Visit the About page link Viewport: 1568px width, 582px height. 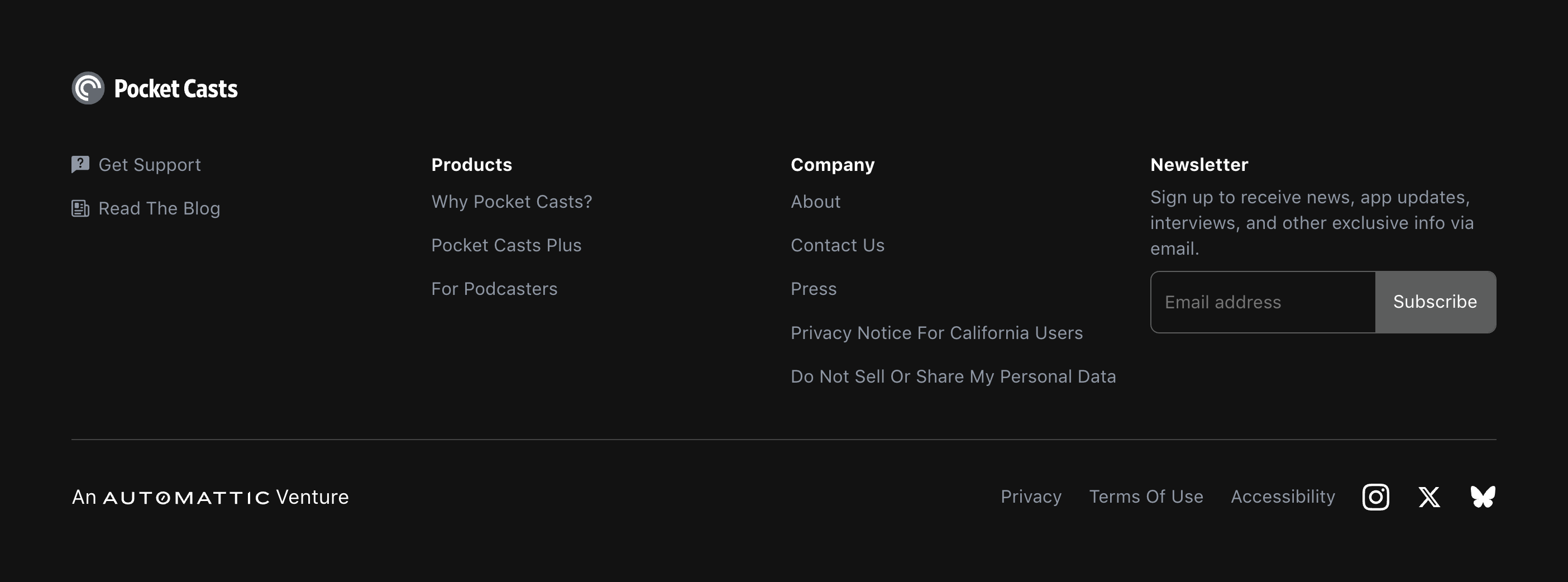coord(815,202)
